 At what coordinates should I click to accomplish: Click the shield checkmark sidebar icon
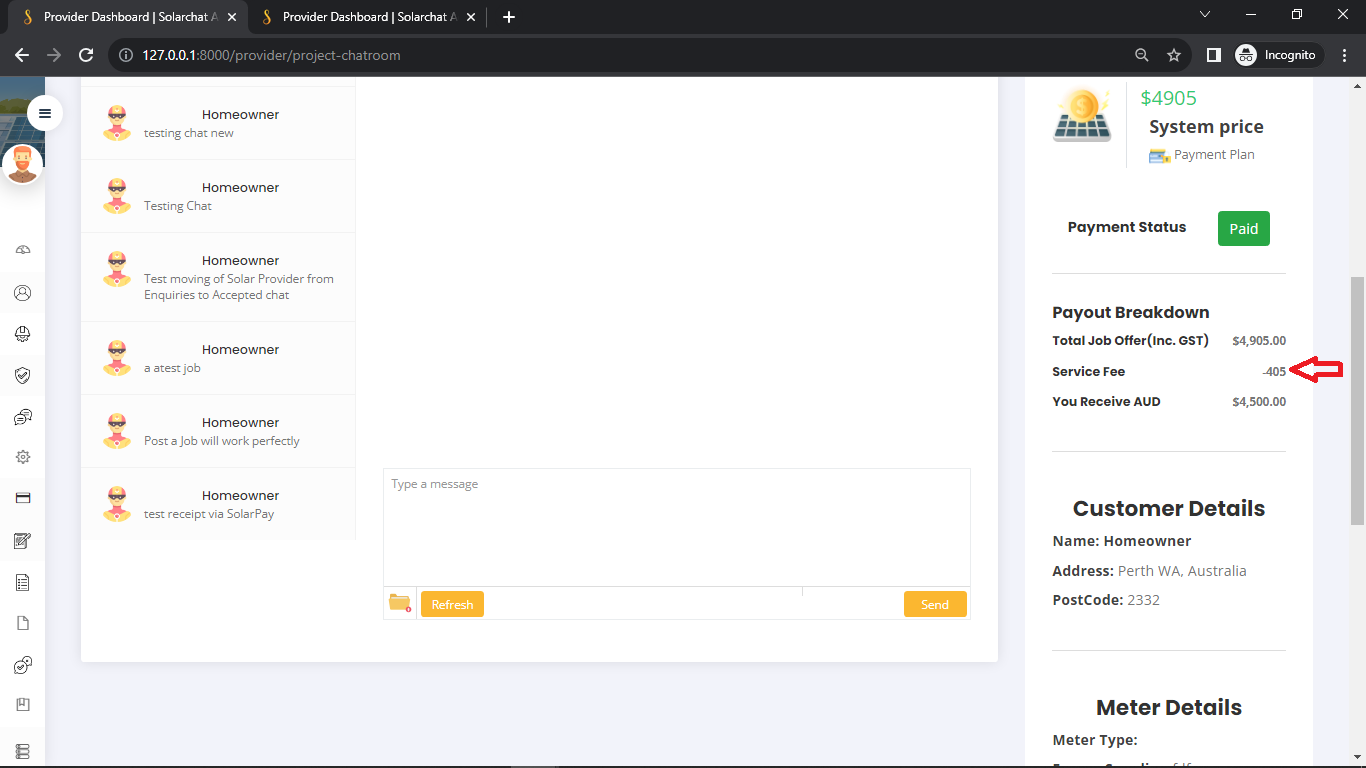[x=23, y=375]
